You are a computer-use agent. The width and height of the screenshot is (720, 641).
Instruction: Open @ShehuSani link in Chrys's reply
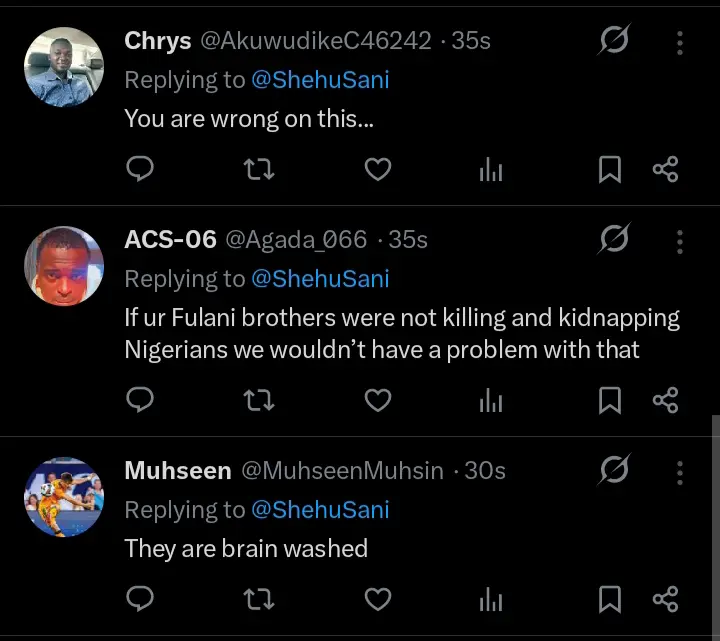[x=320, y=80]
